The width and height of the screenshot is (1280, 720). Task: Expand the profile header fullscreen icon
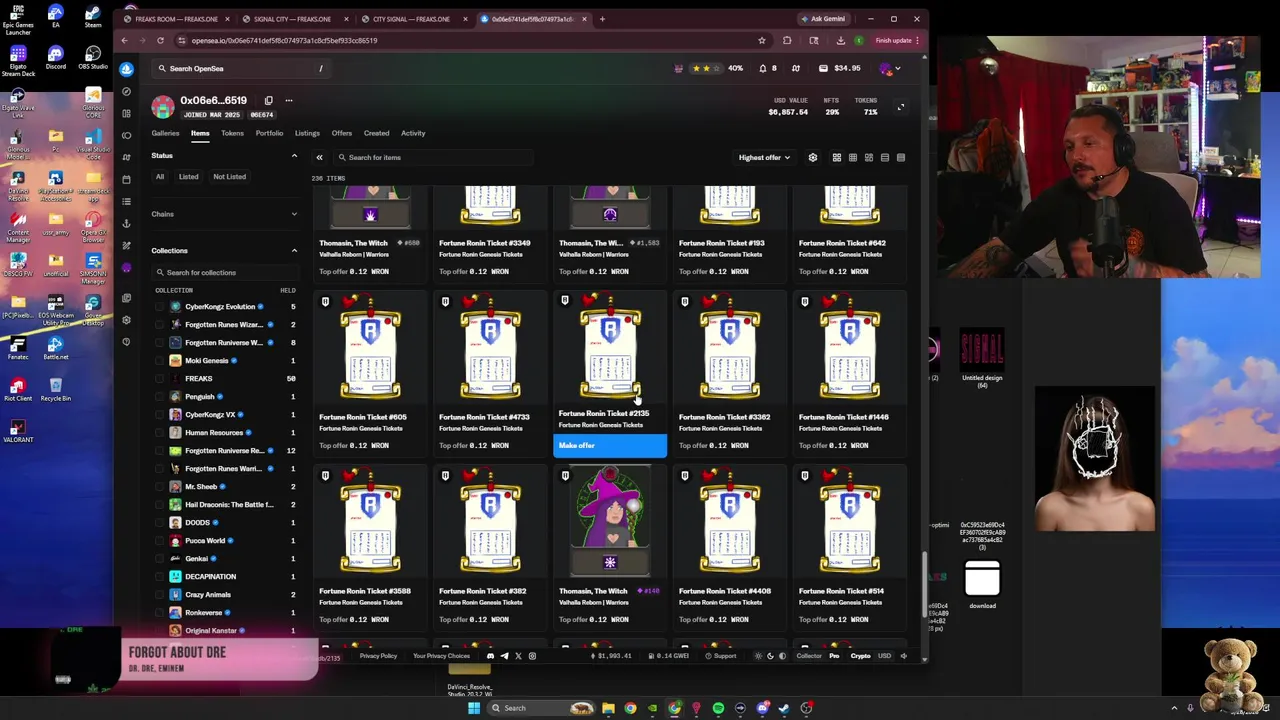pyautogui.click(x=900, y=107)
